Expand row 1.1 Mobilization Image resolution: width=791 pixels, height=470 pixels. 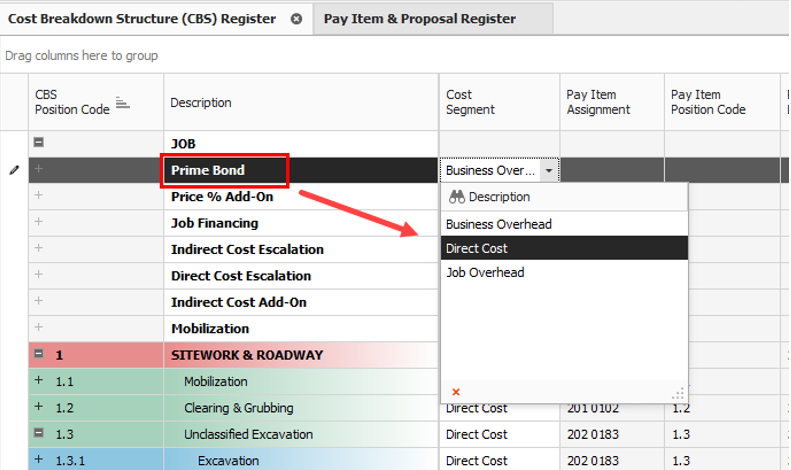pos(38,380)
